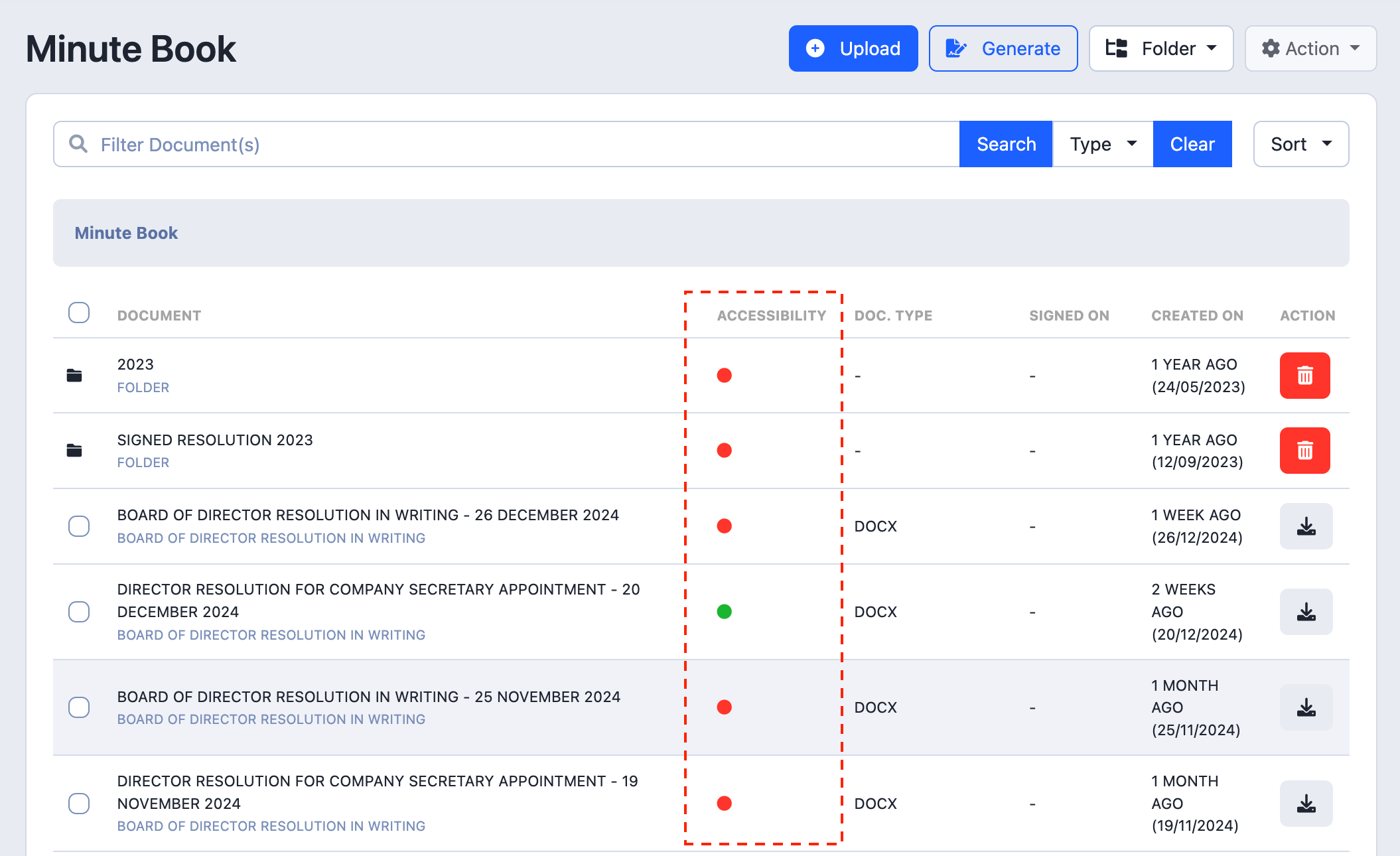The height and width of the screenshot is (856, 1400).
Task: Click trash icon for Signed Resolution 2023 folder
Action: tap(1304, 451)
